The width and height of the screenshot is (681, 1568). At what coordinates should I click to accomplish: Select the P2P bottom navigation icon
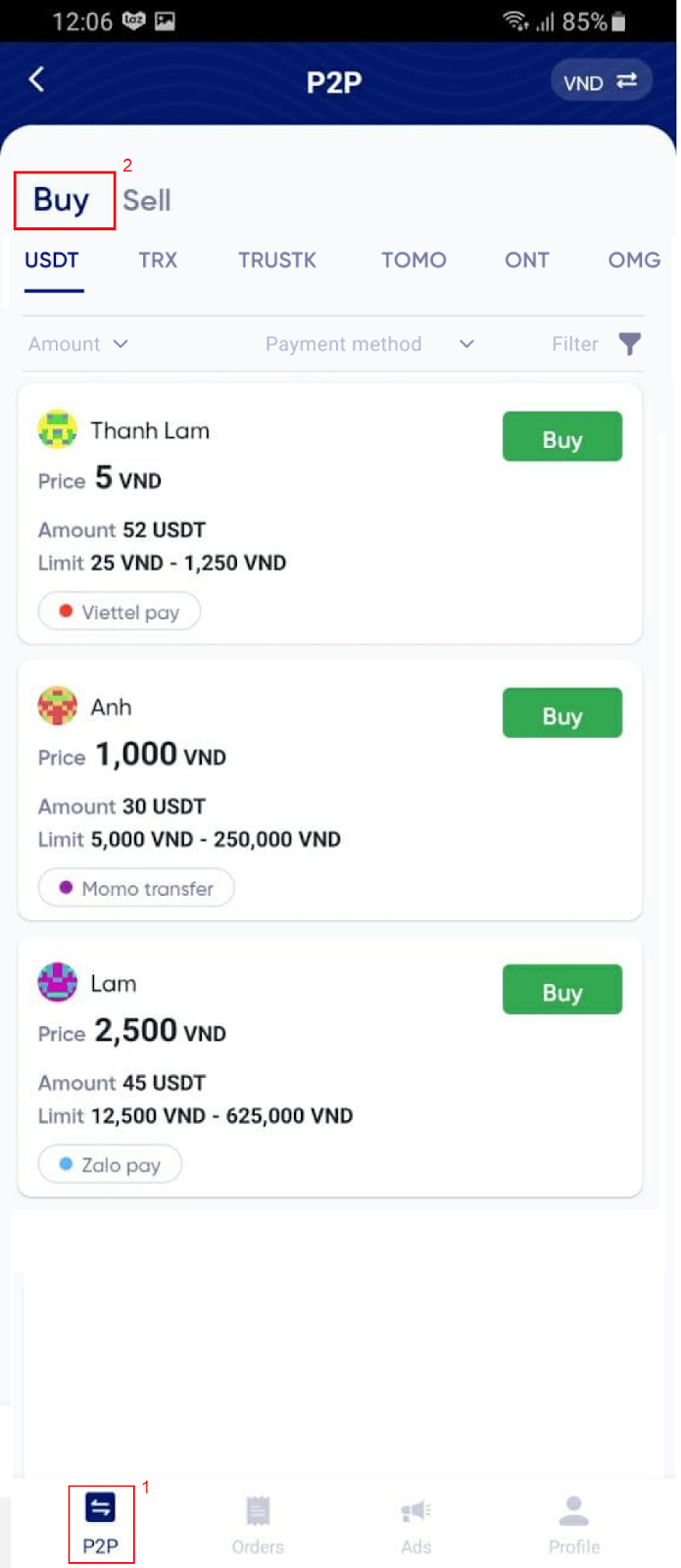pos(100,1507)
